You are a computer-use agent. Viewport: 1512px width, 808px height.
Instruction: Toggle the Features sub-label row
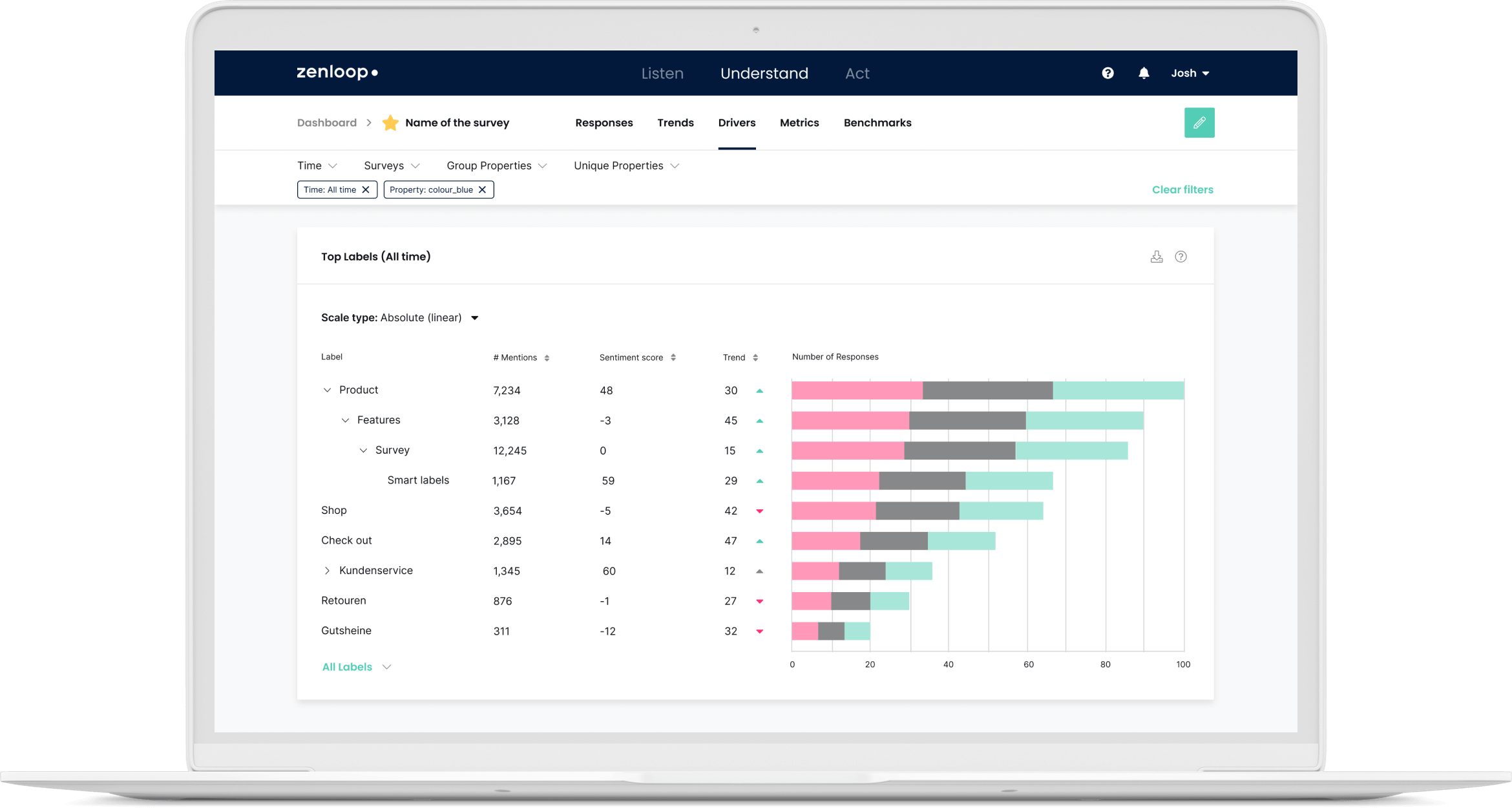point(343,419)
